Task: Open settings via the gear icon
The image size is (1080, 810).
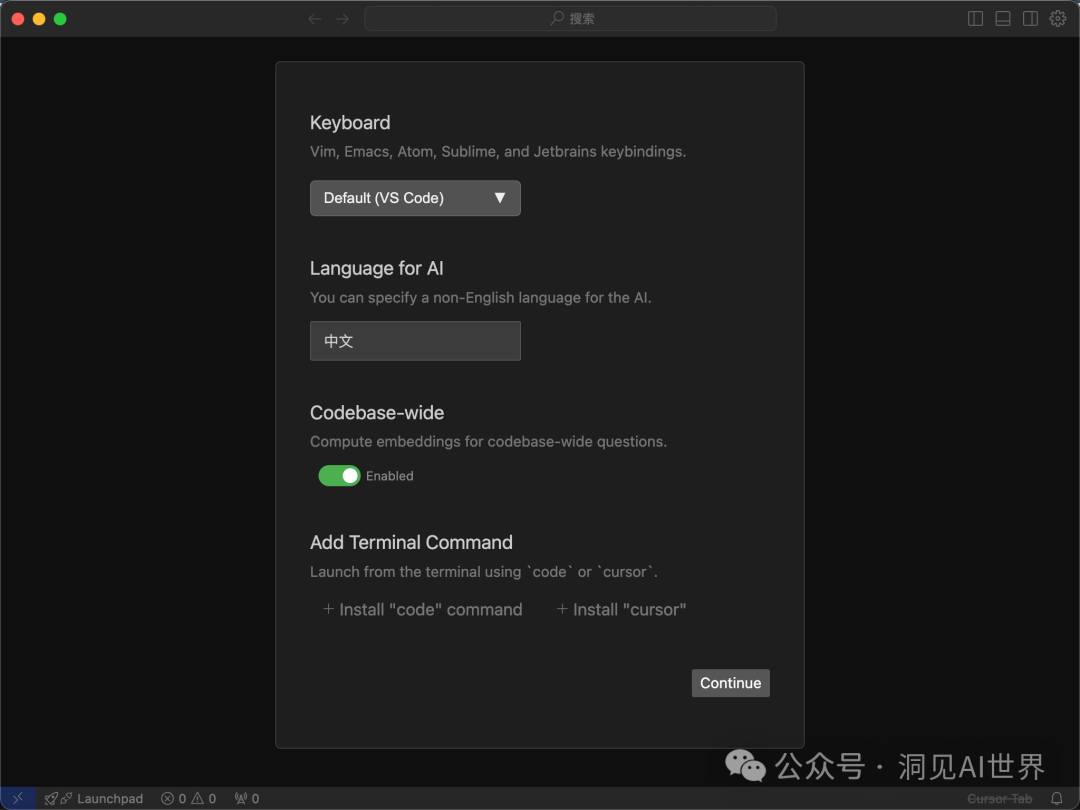Action: [1058, 19]
